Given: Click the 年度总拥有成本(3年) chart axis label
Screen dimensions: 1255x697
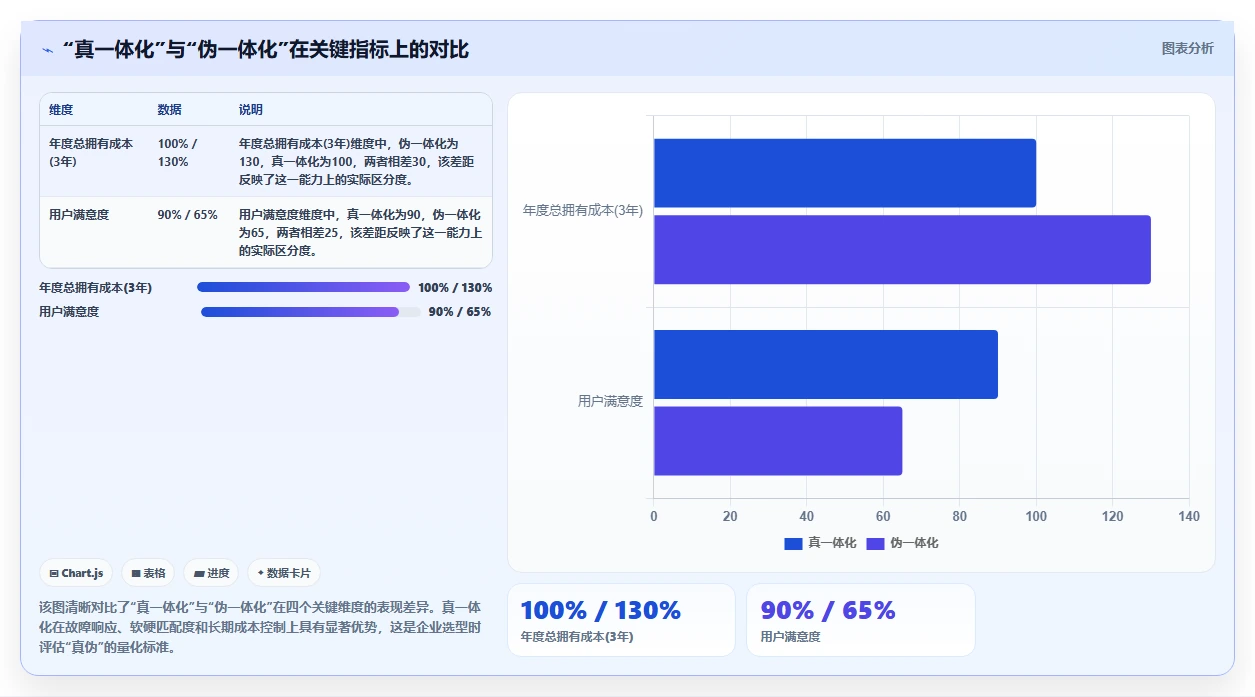Looking at the screenshot, I should pos(583,211).
